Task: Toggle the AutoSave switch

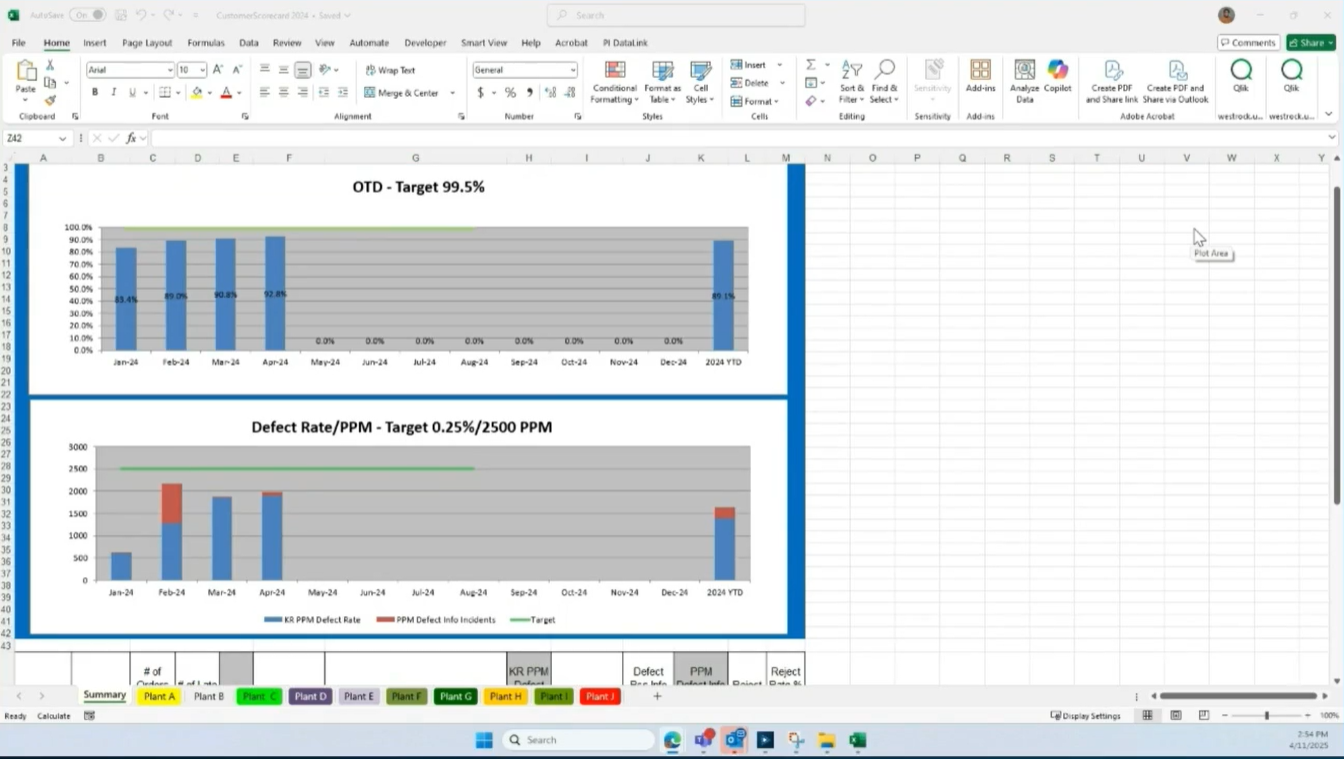Action: (x=86, y=15)
